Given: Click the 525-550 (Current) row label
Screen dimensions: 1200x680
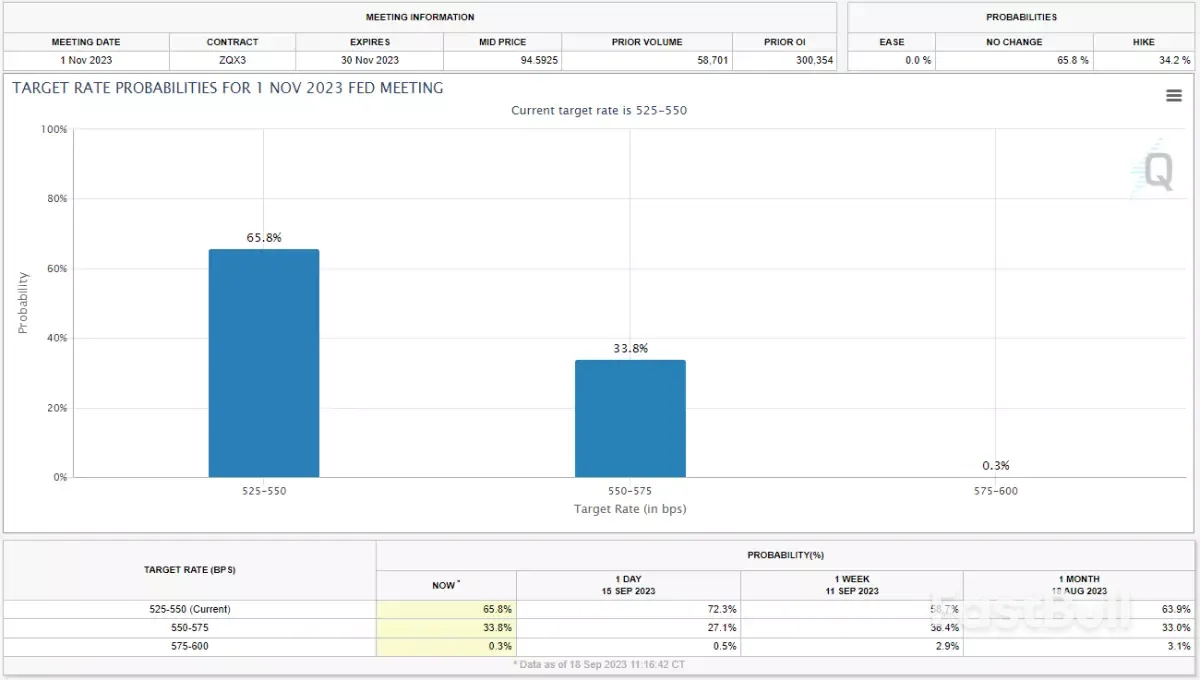Looking at the screenshot, I should (189, 609).
